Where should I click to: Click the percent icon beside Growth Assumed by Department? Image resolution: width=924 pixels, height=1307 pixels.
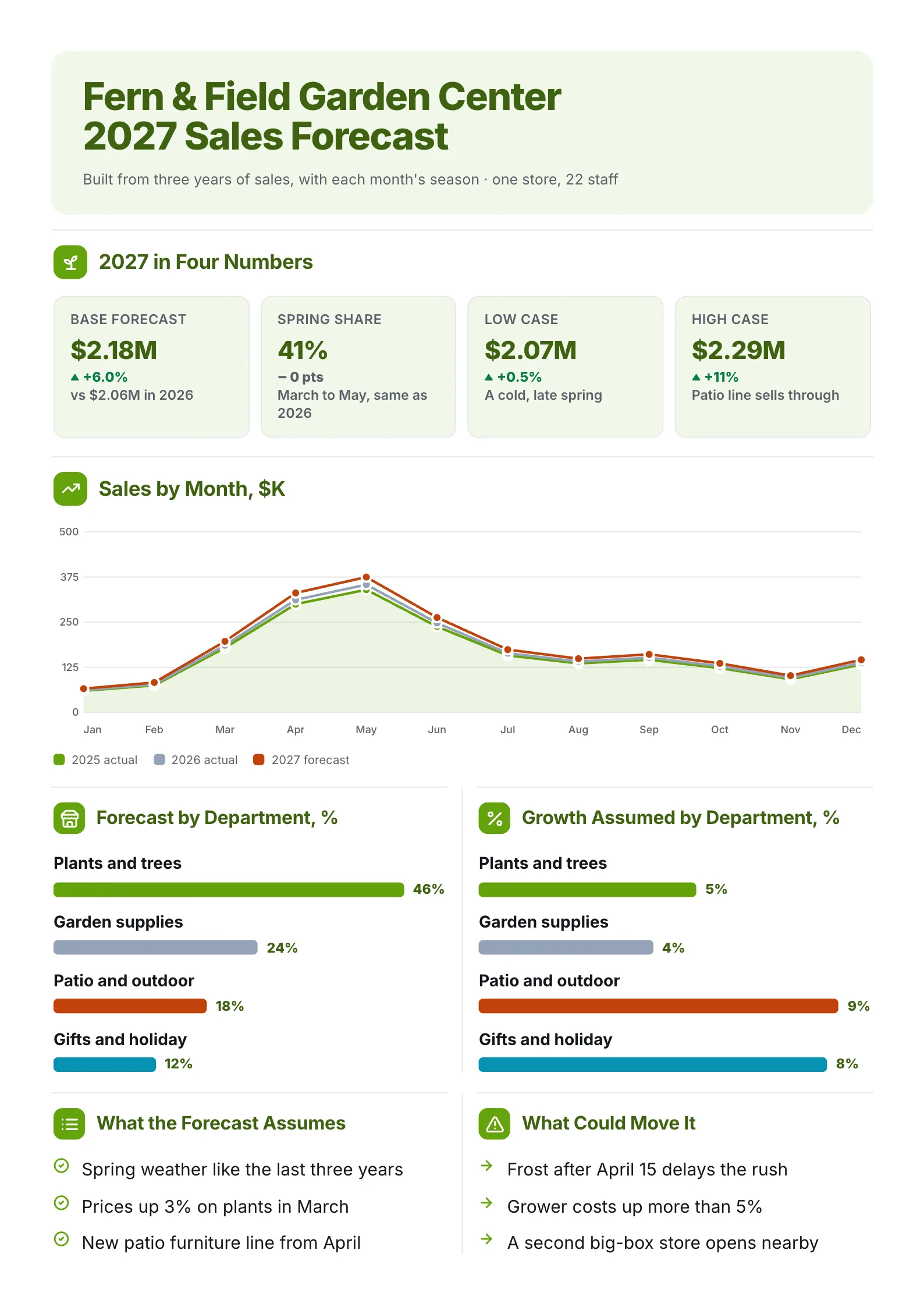pos(495,818)
